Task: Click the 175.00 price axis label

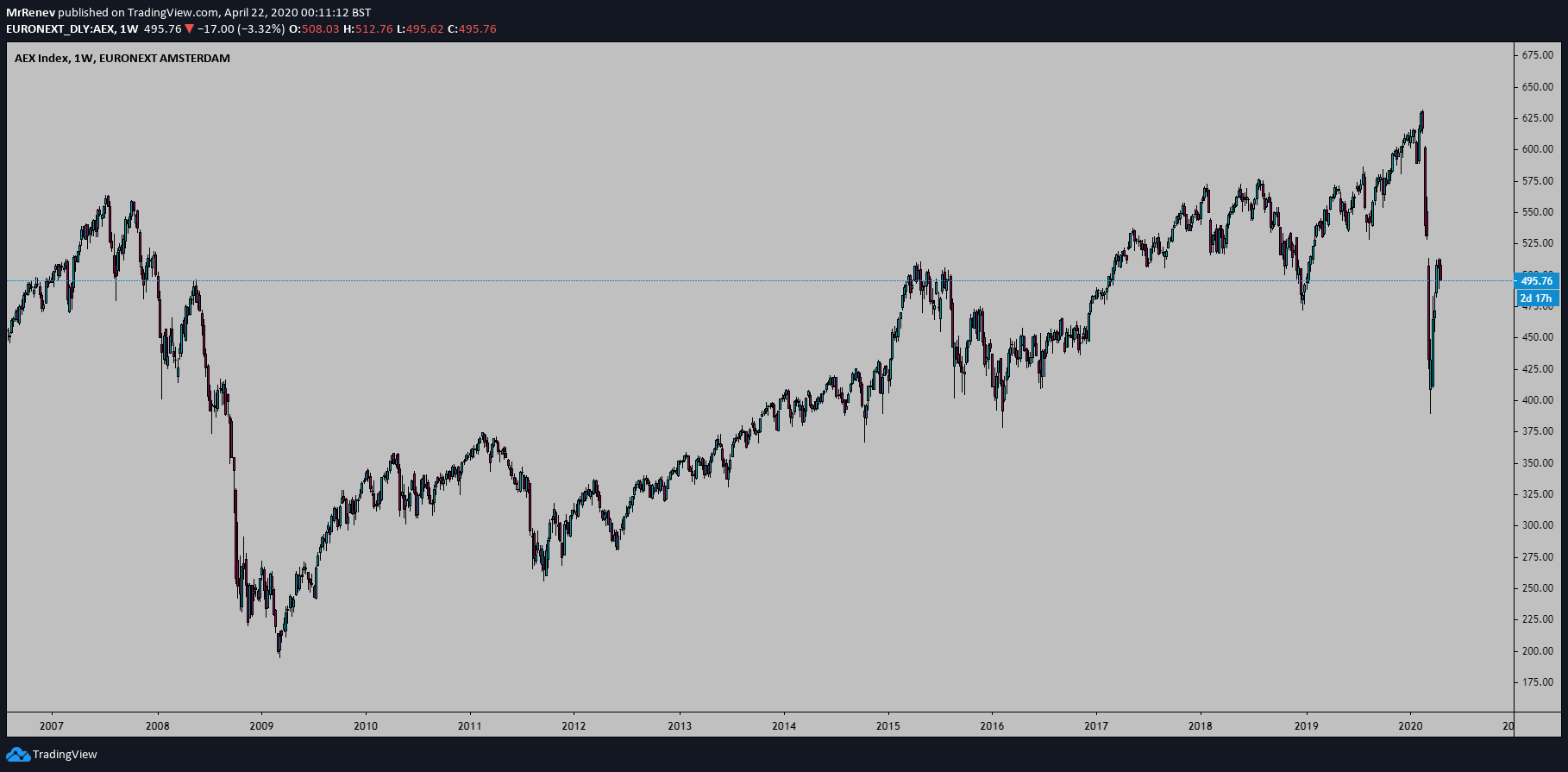Action: [1538, 682]
